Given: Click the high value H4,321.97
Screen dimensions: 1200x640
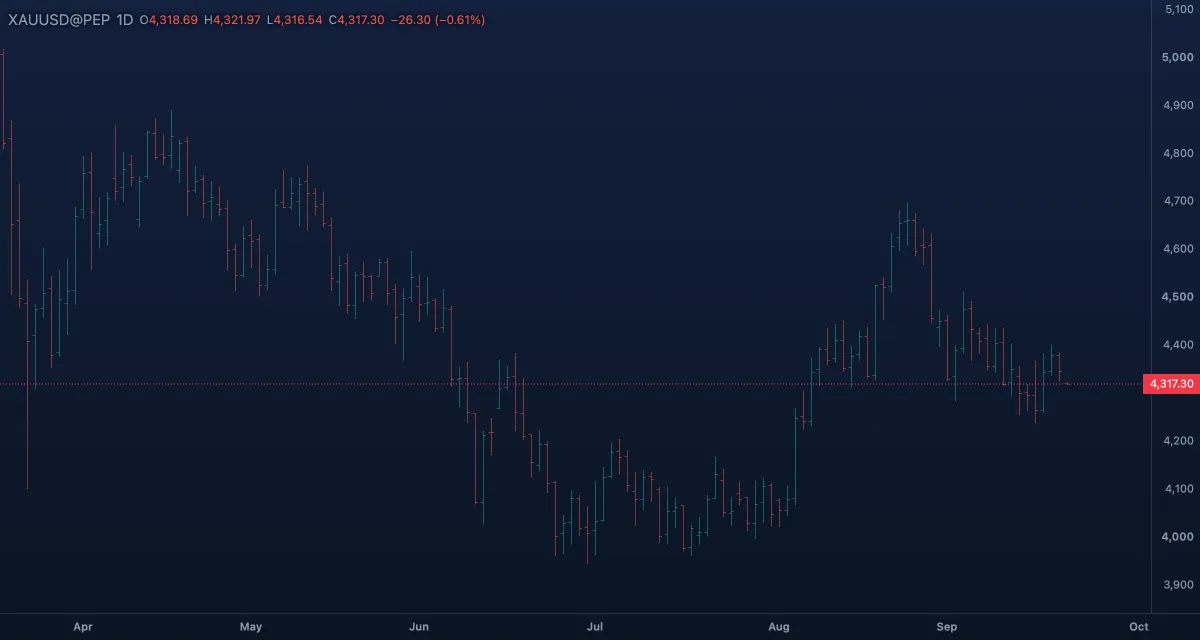Looking at the screenshot, I should click(232, 20).
